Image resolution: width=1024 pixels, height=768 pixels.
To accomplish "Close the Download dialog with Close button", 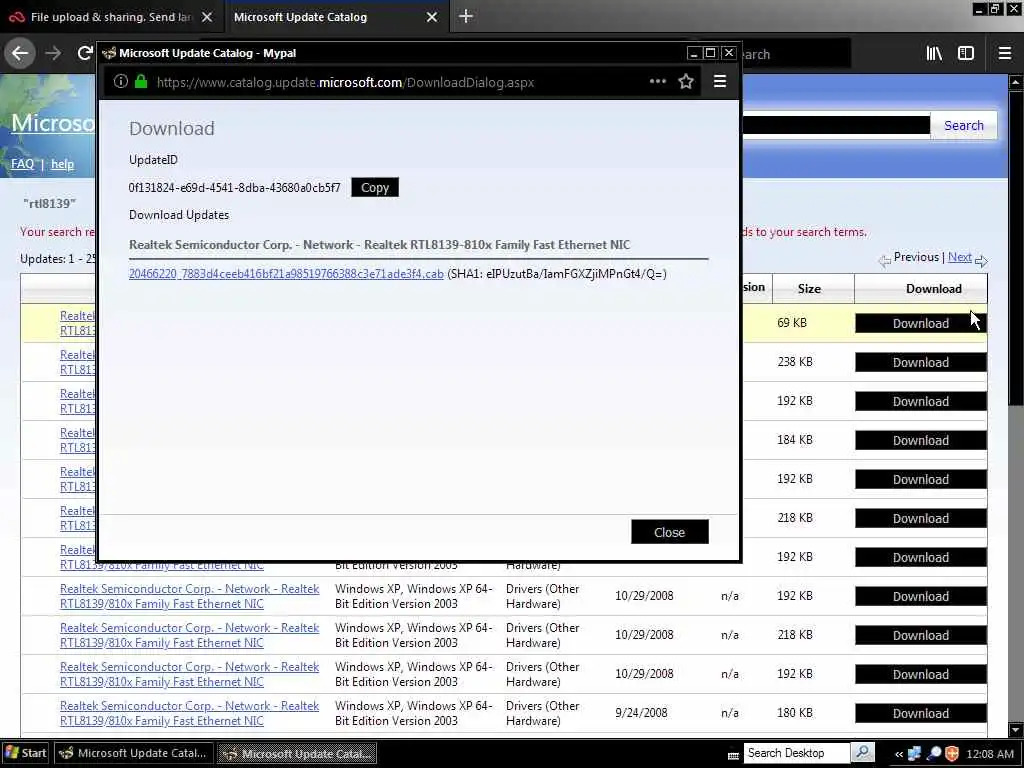I will [x=669, y=532].
